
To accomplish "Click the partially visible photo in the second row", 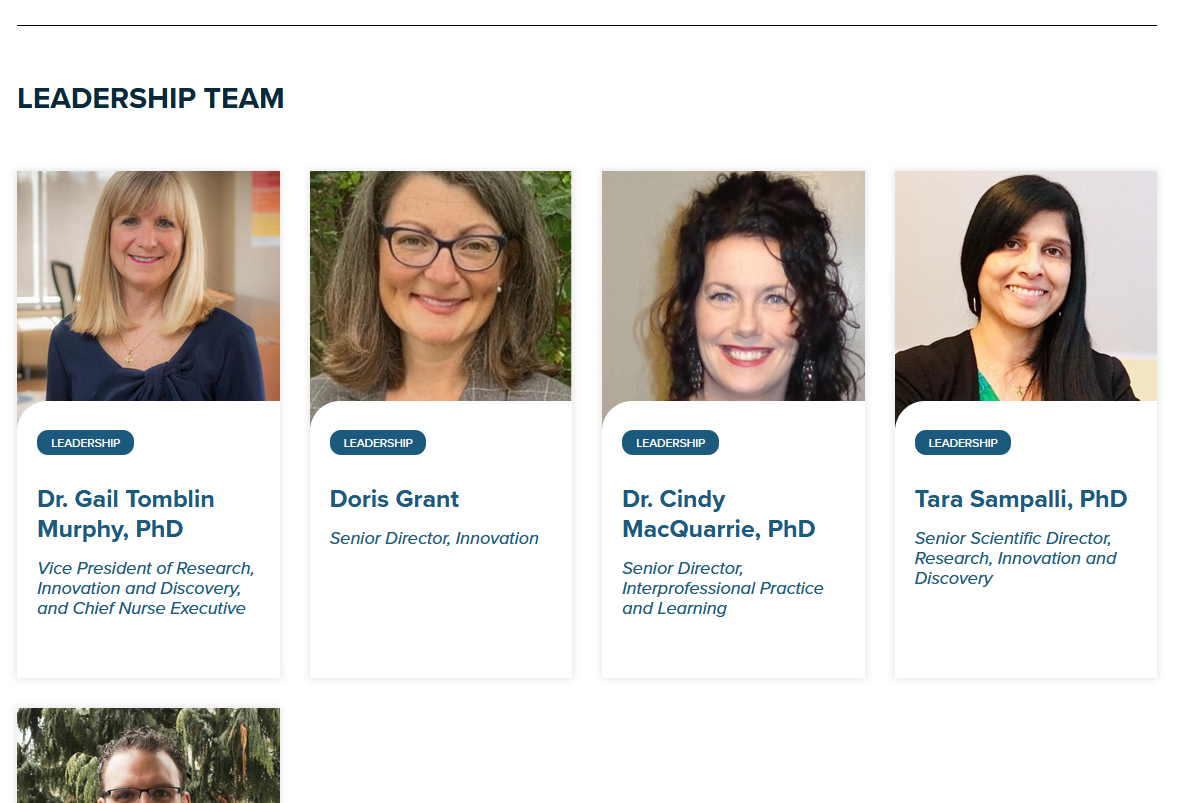I will [148, 756].
